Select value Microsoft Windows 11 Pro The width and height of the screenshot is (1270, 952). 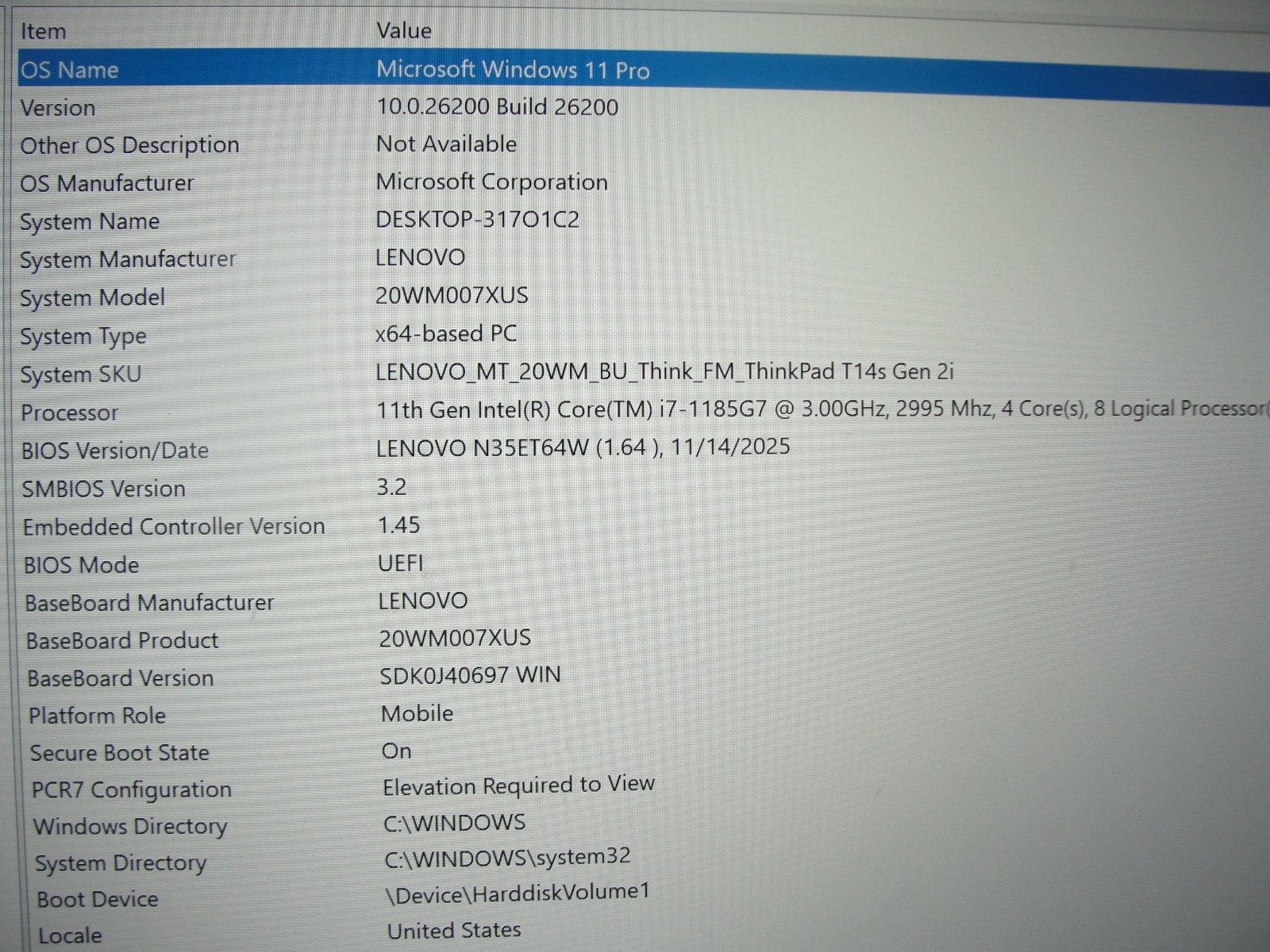coord(513,70)
